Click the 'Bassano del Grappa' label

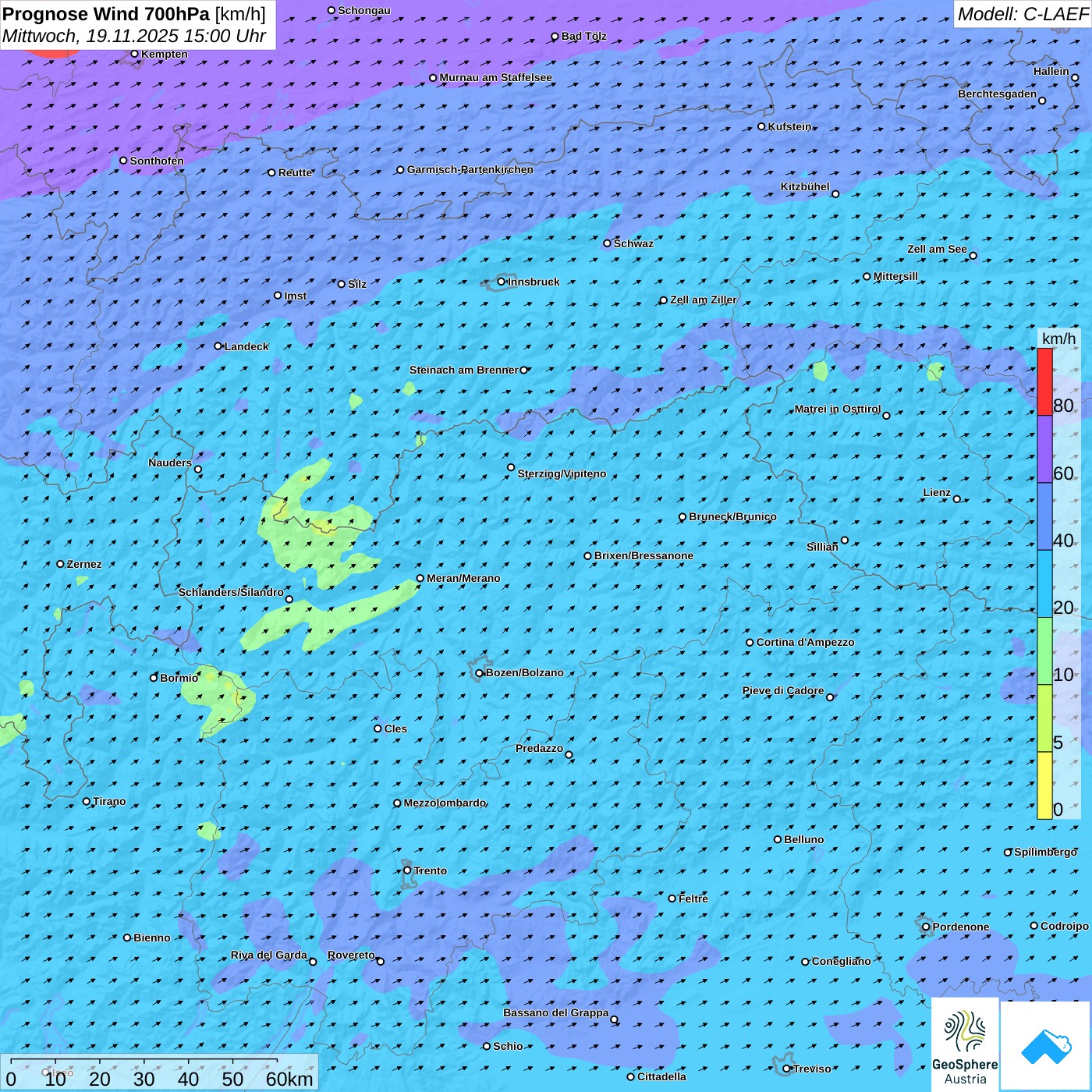[x=556, y=1012]
